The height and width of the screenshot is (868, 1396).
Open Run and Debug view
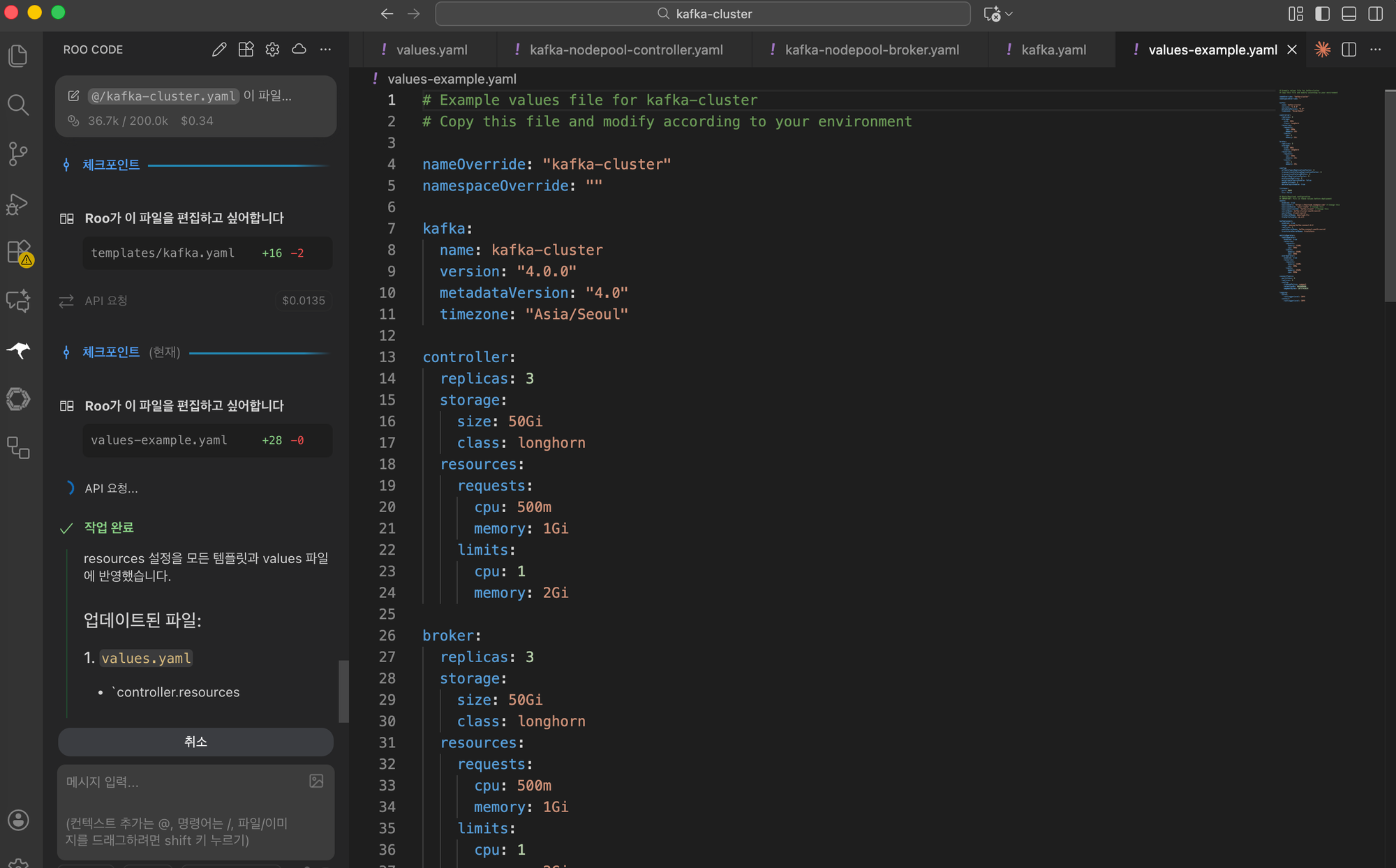coord(18,204)
